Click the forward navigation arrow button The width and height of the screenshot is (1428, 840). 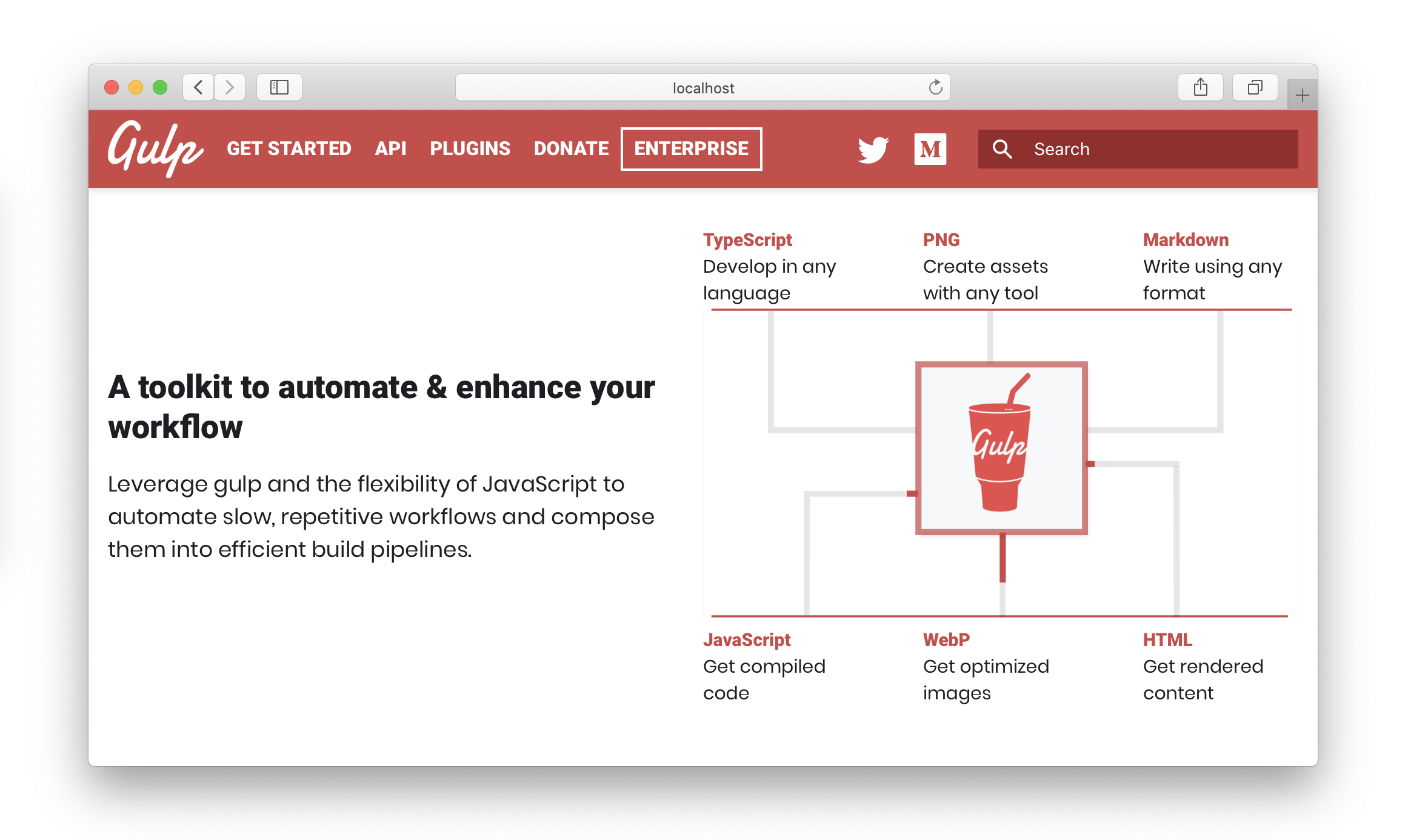pyautogui.click(x=229, y=87)
